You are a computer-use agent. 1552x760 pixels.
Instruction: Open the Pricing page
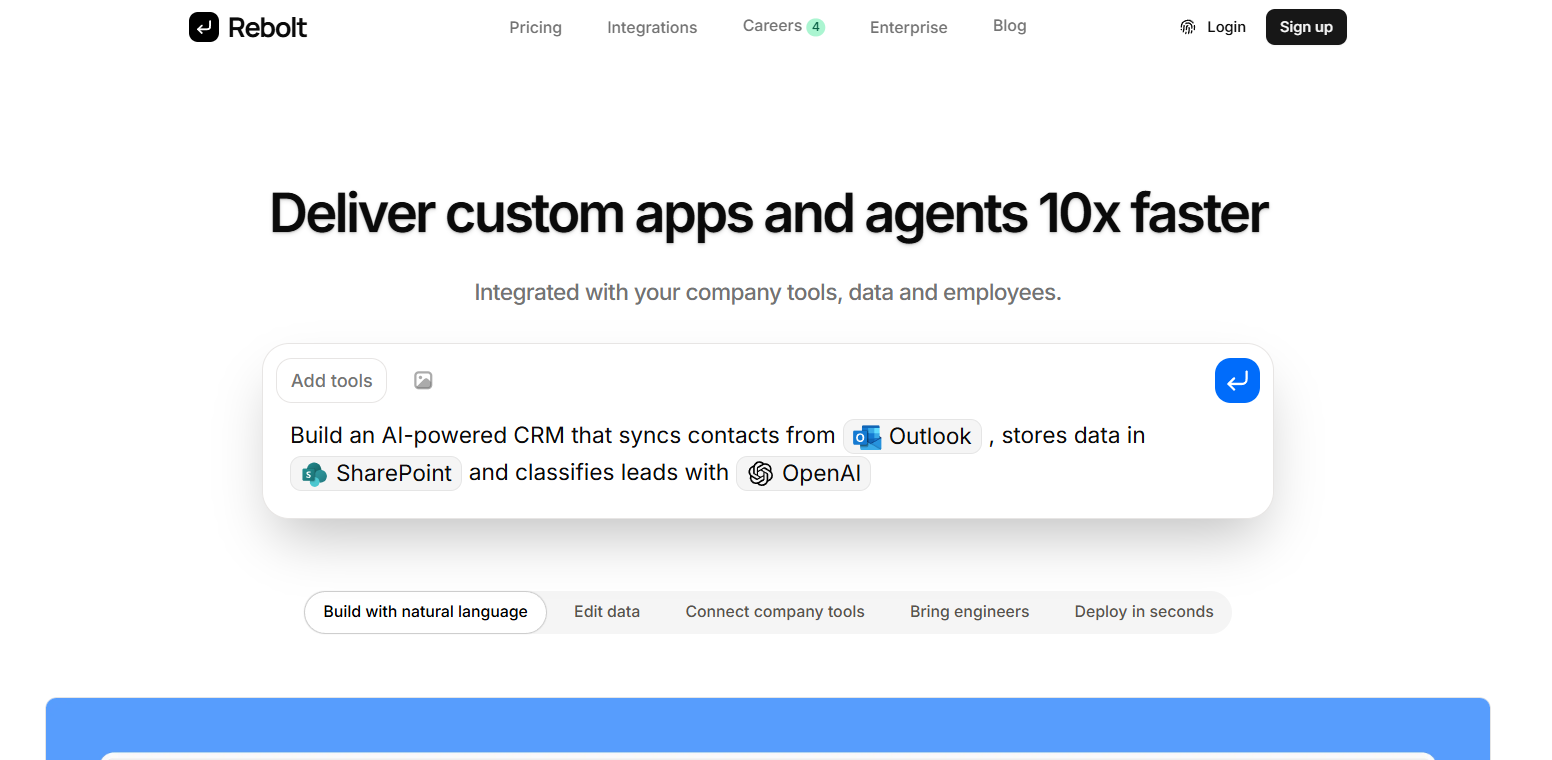tap(535, 27)
